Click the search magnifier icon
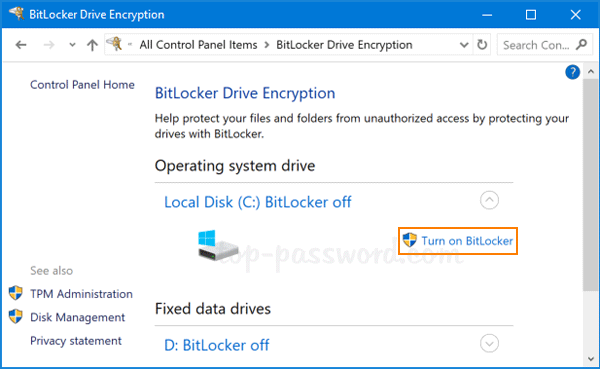600x369 pixels. point(581,44)
